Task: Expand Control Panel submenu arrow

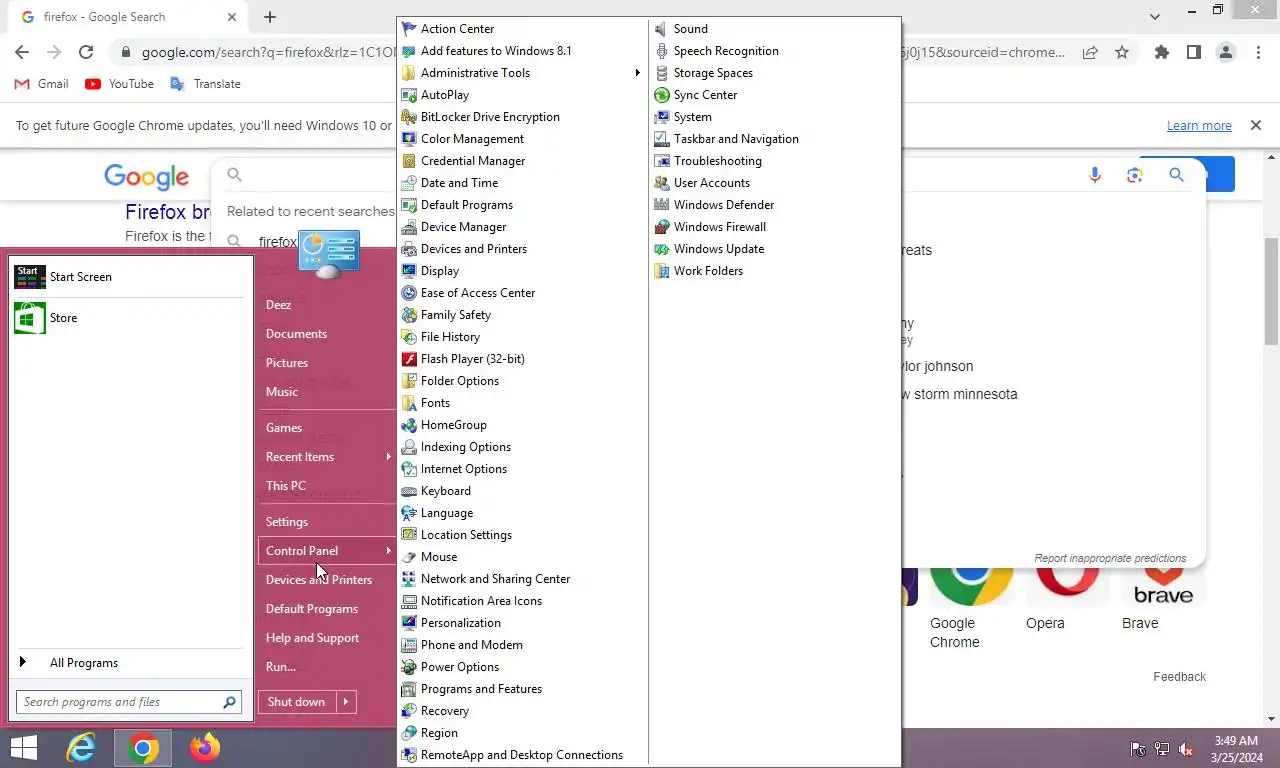Action: 388,551
